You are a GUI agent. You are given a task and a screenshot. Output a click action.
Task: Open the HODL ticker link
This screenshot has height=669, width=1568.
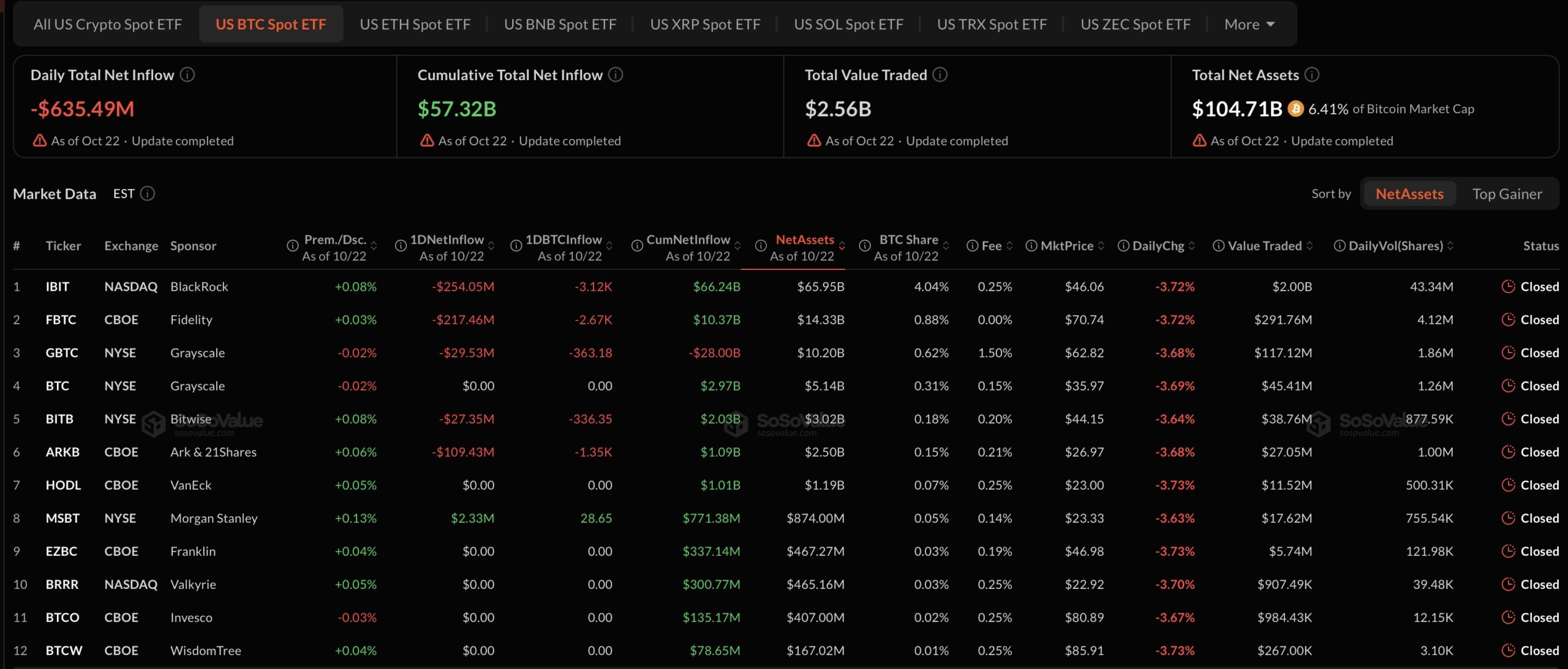[x=63, y=485]
